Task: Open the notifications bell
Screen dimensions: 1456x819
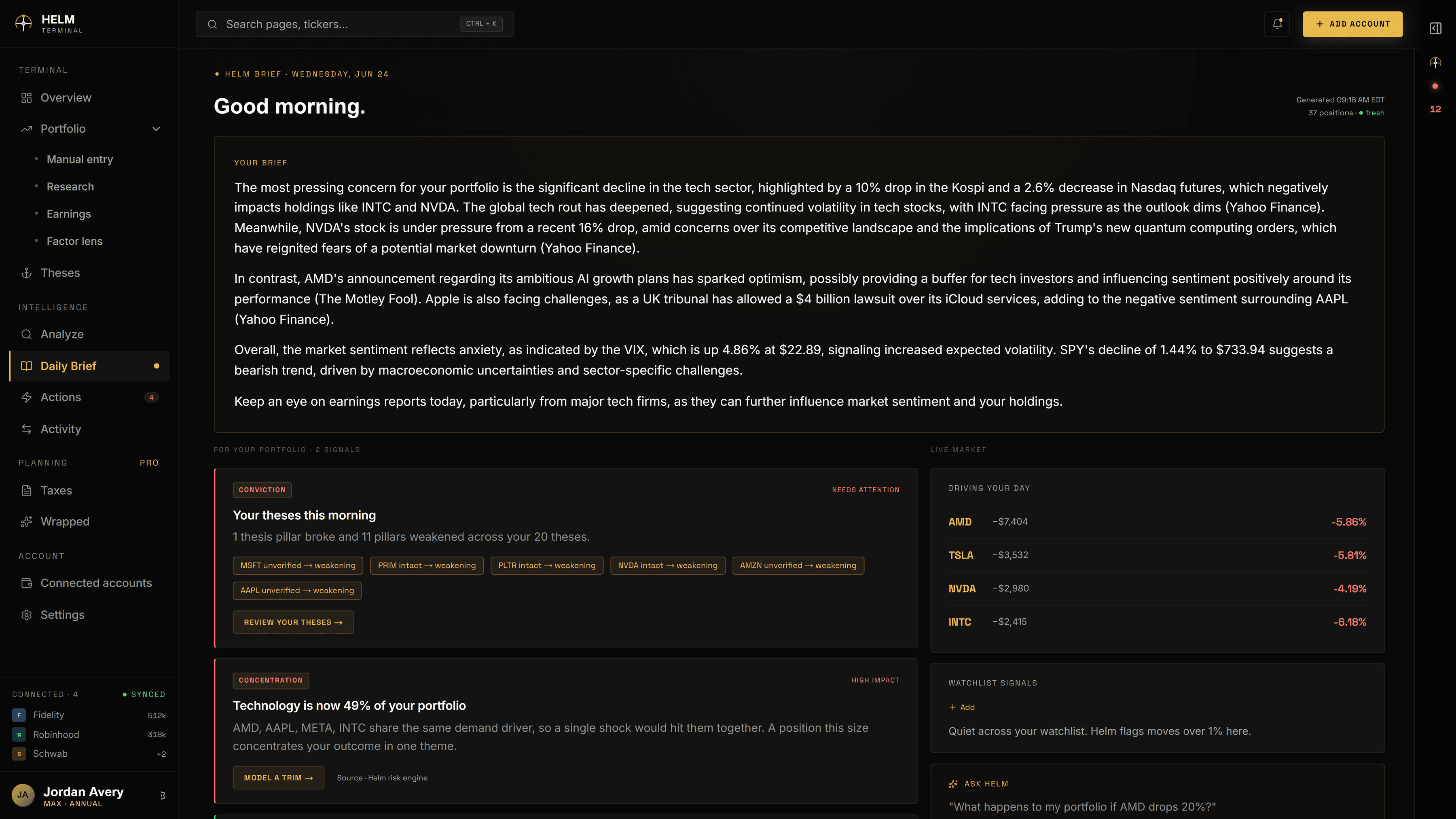Action: pos(1277,24)
